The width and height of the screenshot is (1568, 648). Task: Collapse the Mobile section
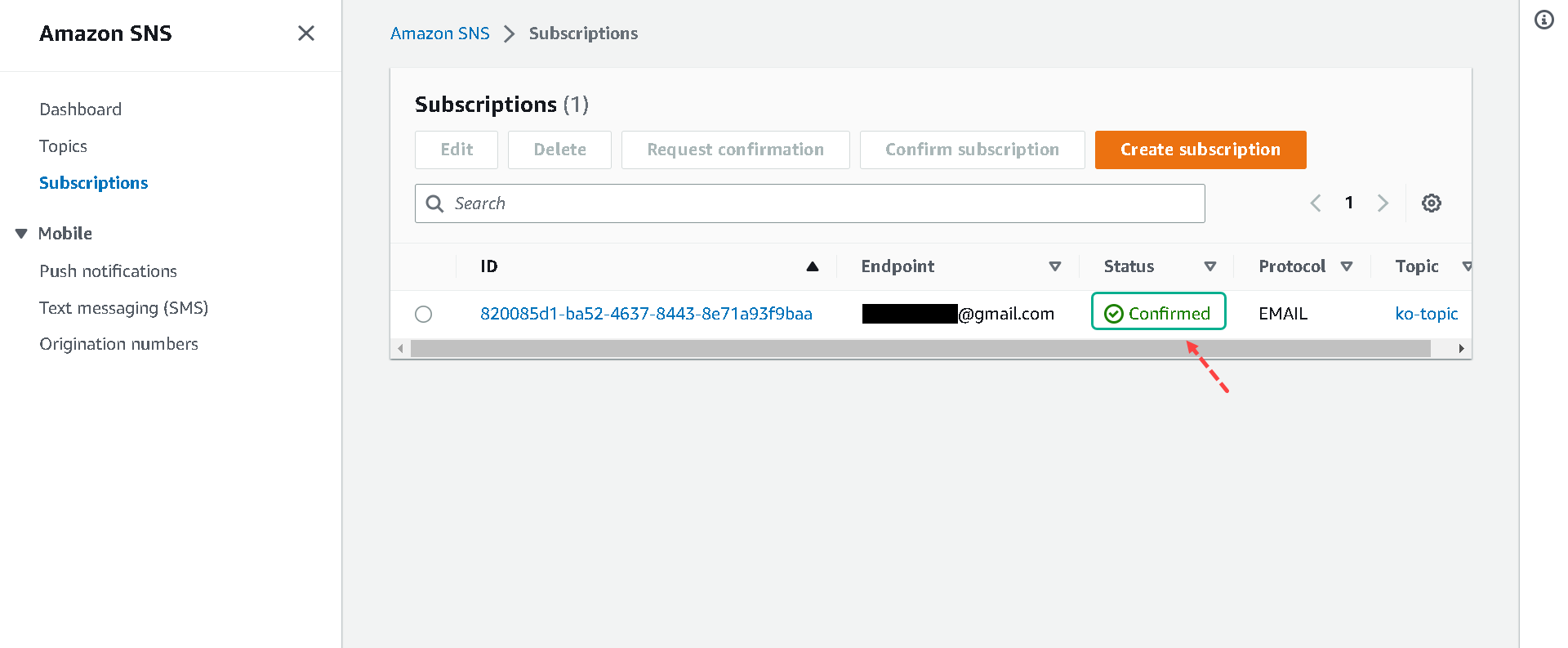21,234
